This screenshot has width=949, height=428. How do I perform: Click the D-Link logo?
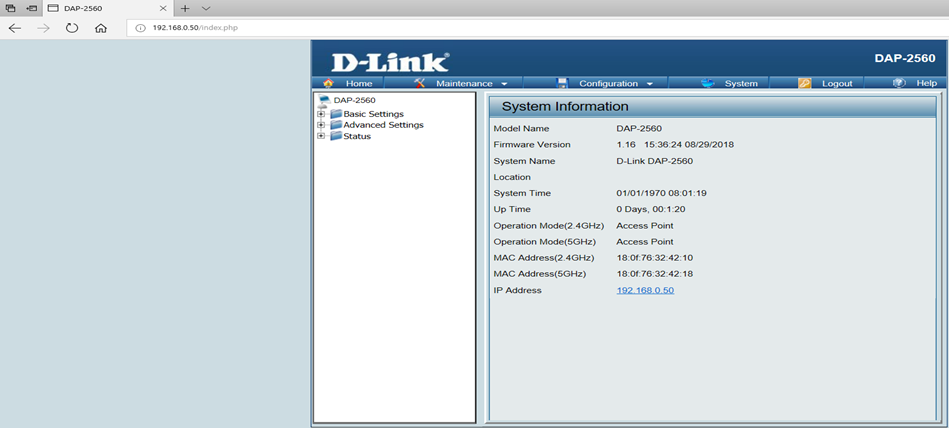[390, 62]
